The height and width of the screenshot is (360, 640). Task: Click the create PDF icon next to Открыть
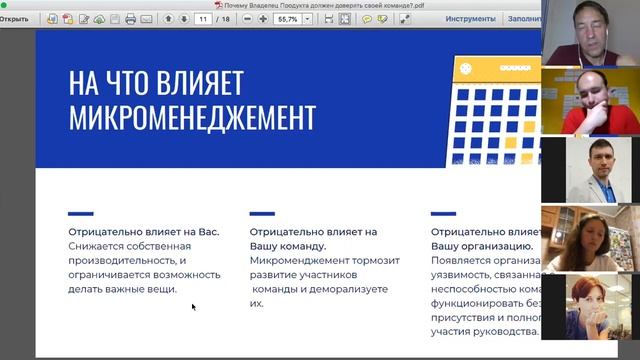[52, 19]
